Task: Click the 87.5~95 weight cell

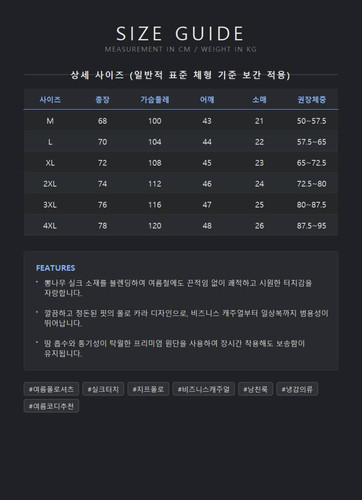Action: click(312, 225)
